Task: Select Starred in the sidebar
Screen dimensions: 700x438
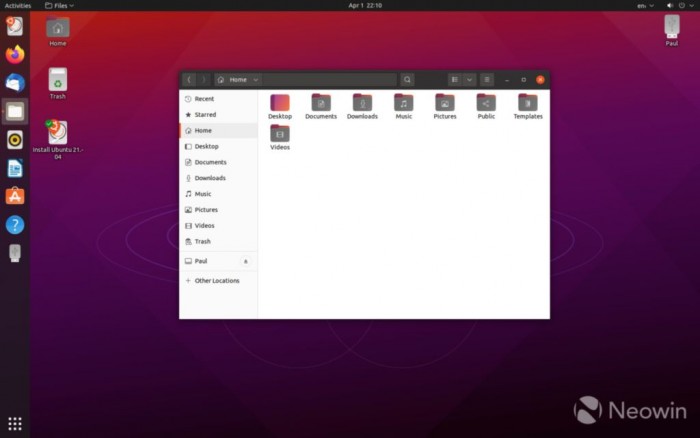Action: (218, 115)
